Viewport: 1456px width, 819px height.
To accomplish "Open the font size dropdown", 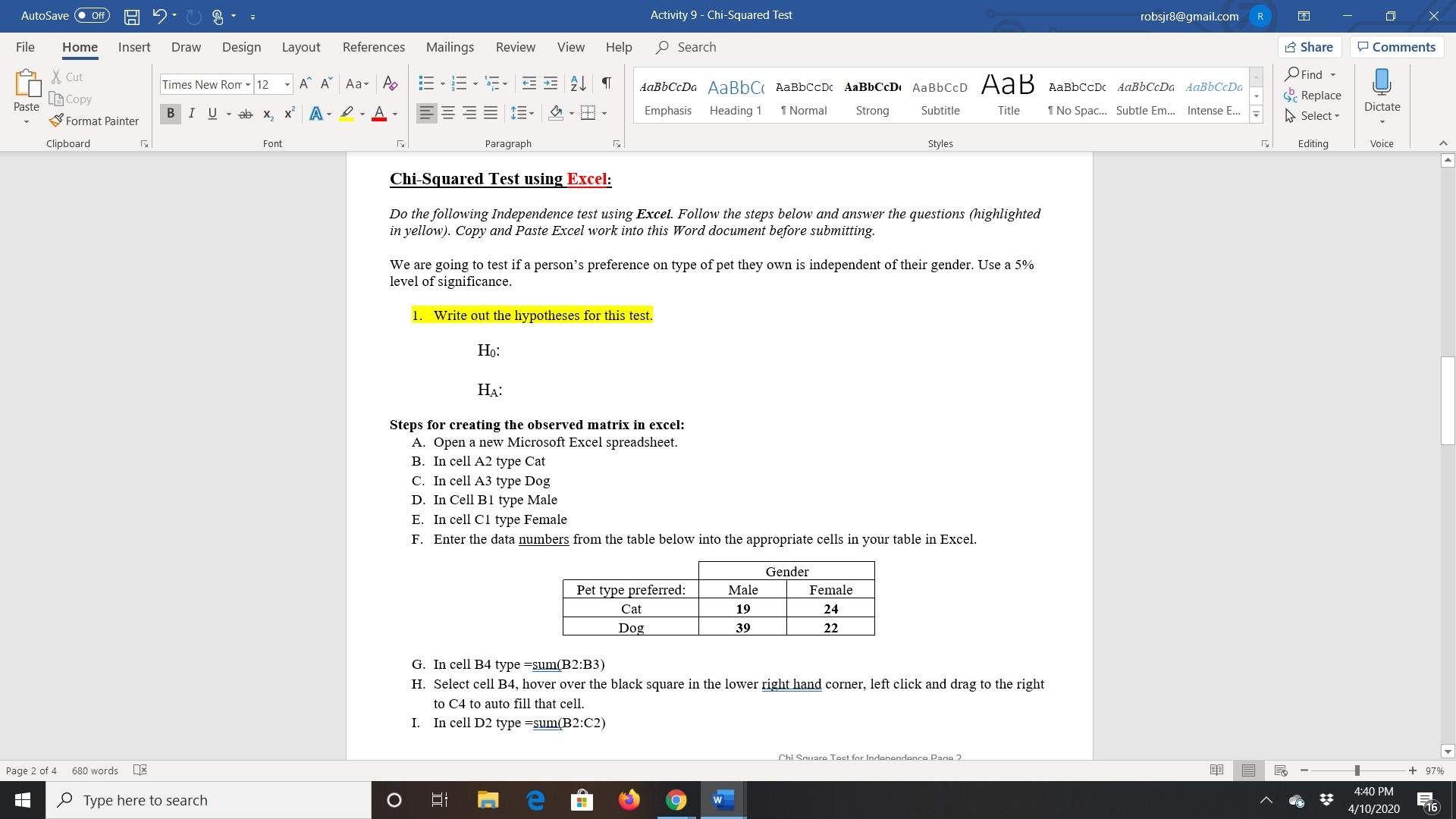I will coord(287,84).
